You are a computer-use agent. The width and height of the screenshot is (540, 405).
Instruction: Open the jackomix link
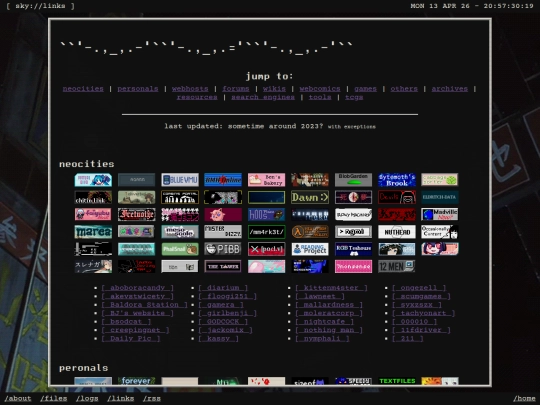coord(225,330)
